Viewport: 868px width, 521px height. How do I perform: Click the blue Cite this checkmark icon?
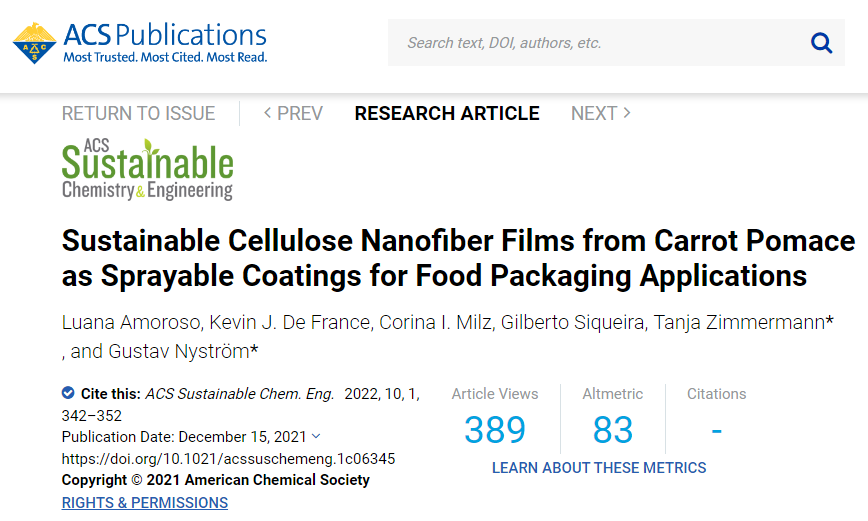(x=68, y=393)
